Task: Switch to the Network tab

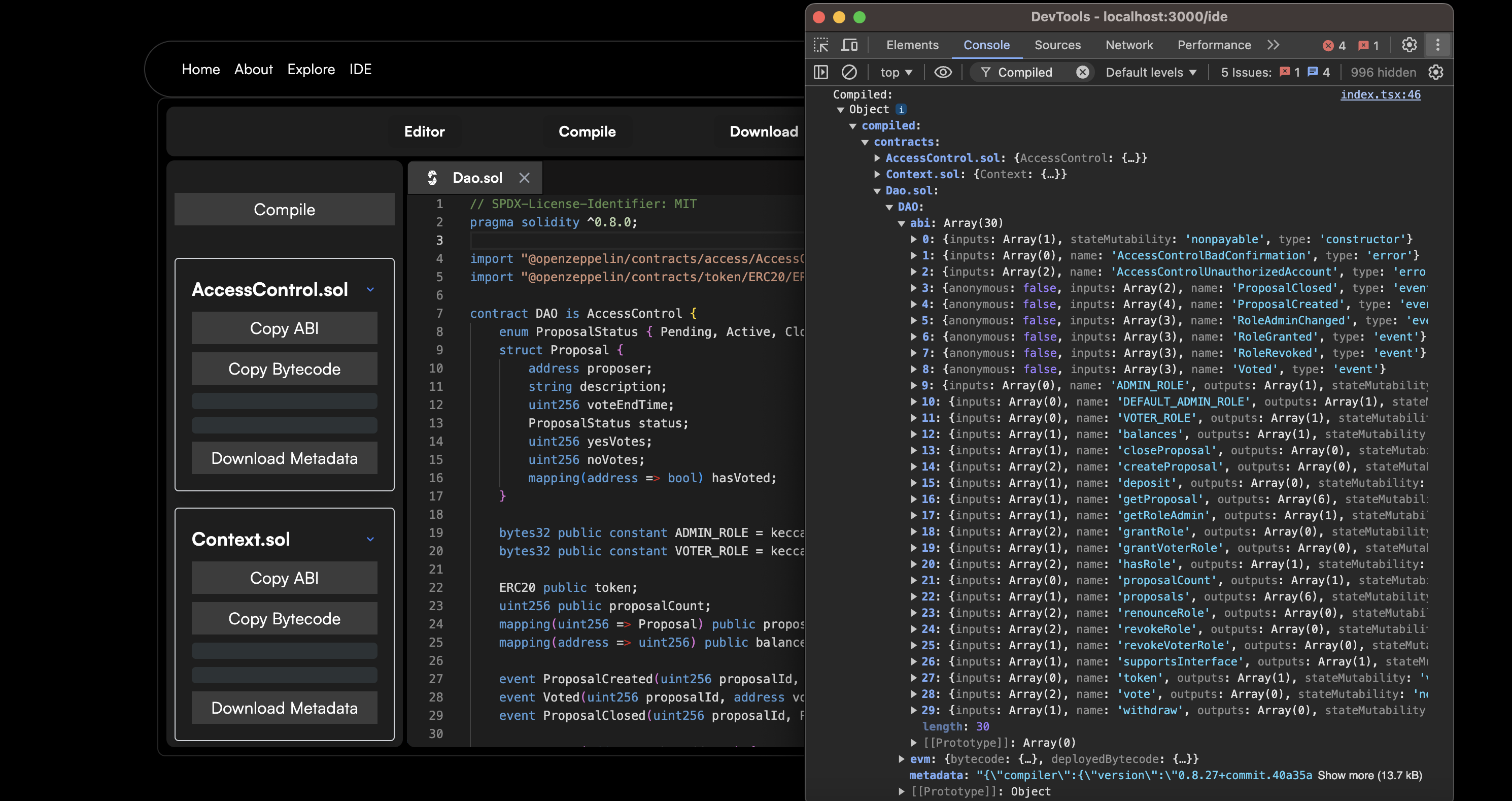Action: [x=1129, y=45]
